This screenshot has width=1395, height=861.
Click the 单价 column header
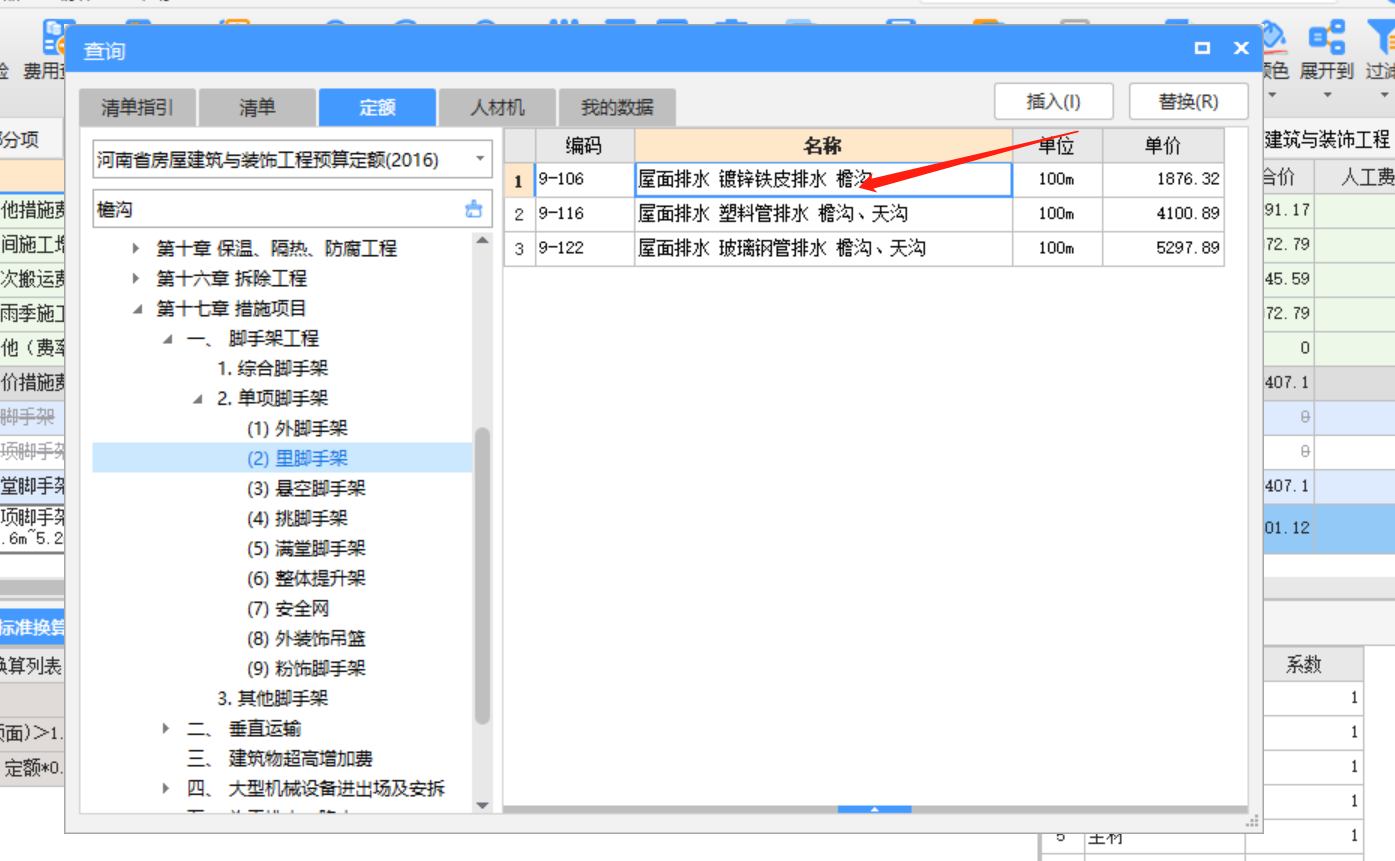point(1163,146)
